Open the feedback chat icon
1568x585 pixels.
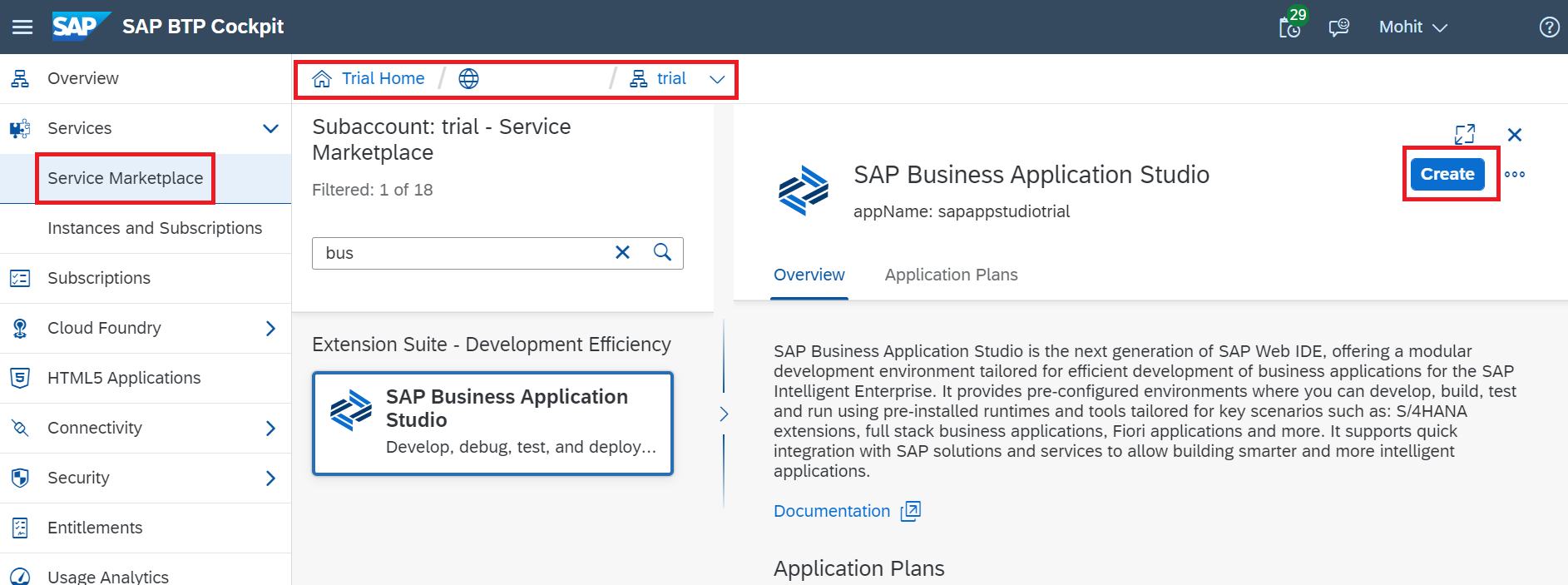[1338, 27]
